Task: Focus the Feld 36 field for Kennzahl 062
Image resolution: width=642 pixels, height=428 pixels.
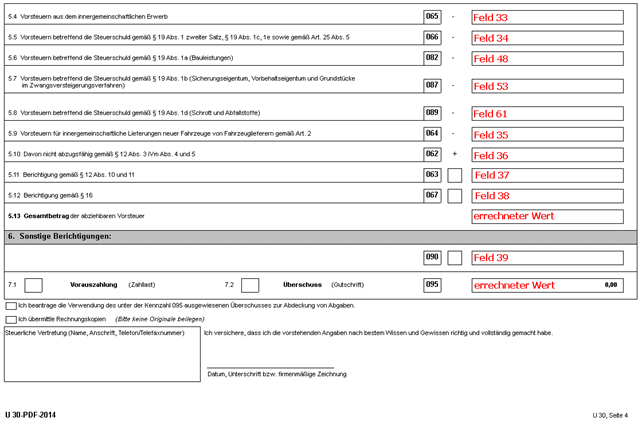Action: pos(548,155)
